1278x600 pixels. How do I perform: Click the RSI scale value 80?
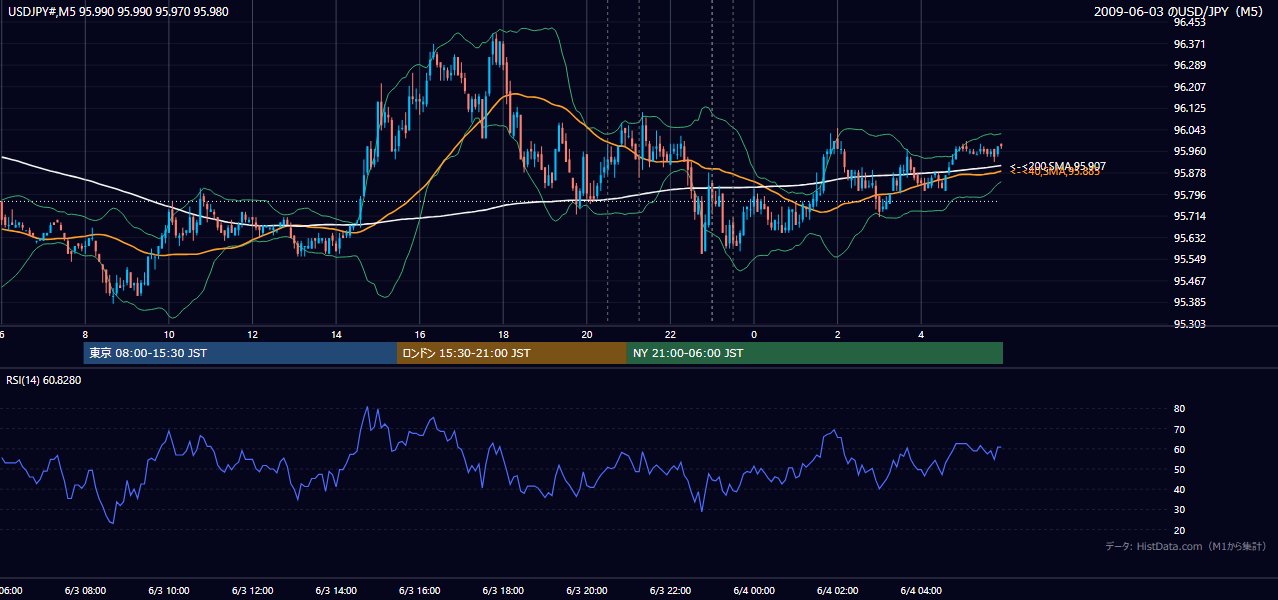(1179, 409)
